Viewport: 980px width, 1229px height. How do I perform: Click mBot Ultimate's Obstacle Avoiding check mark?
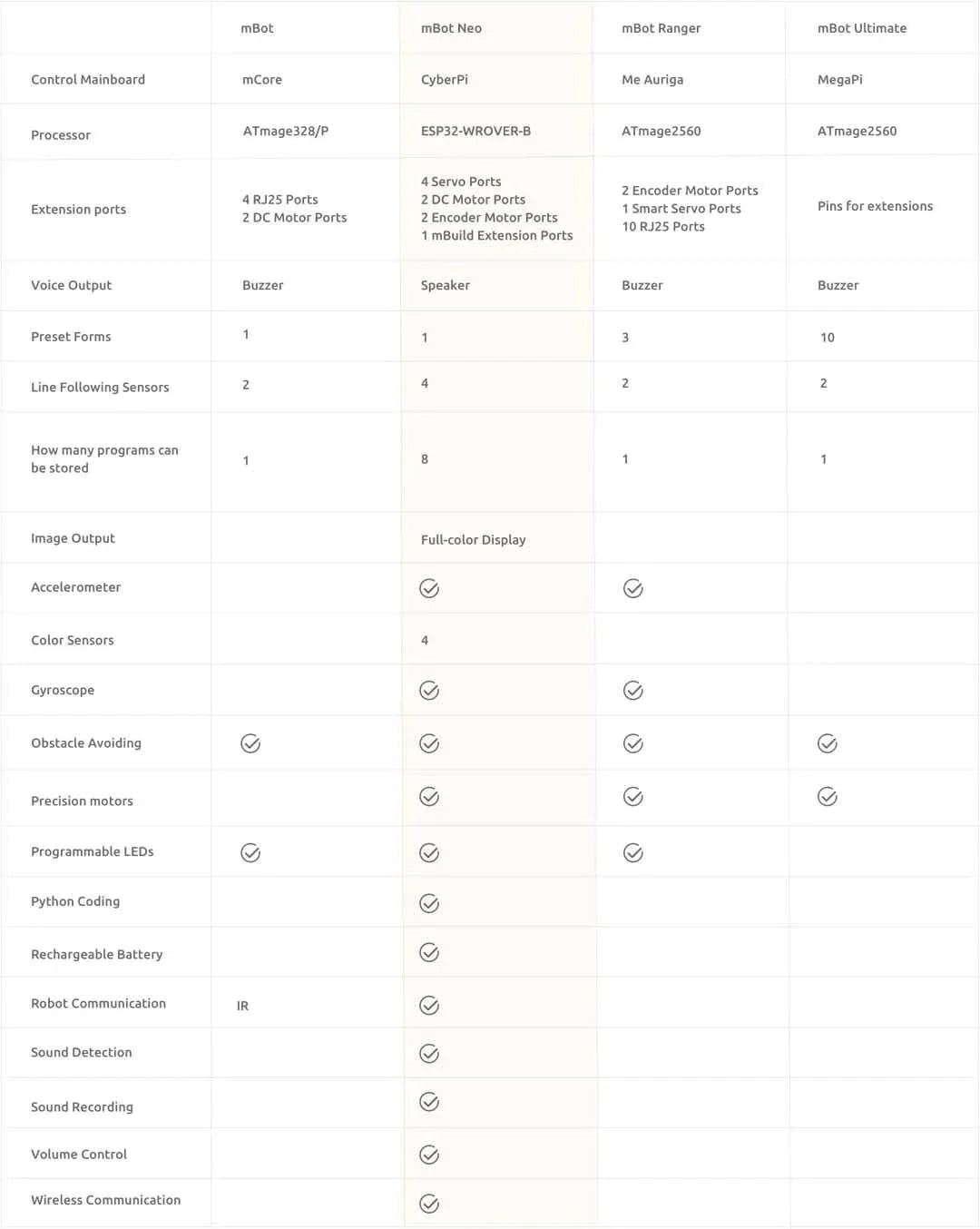coord(828,744)
